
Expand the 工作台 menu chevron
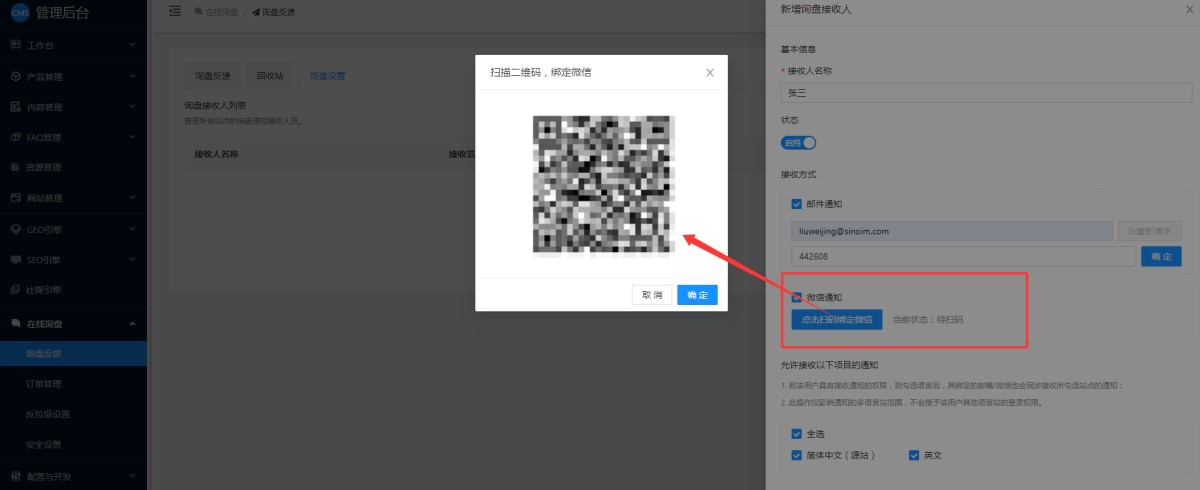click(x=133, y=46)
